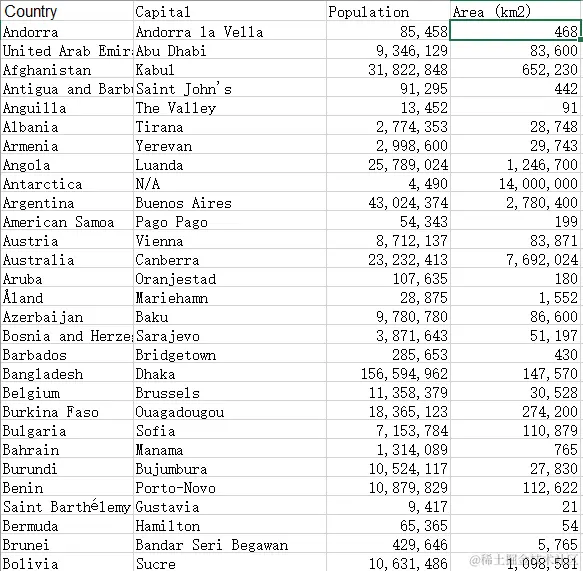
Task: Select area value 7,692,024
Action: 516,258
